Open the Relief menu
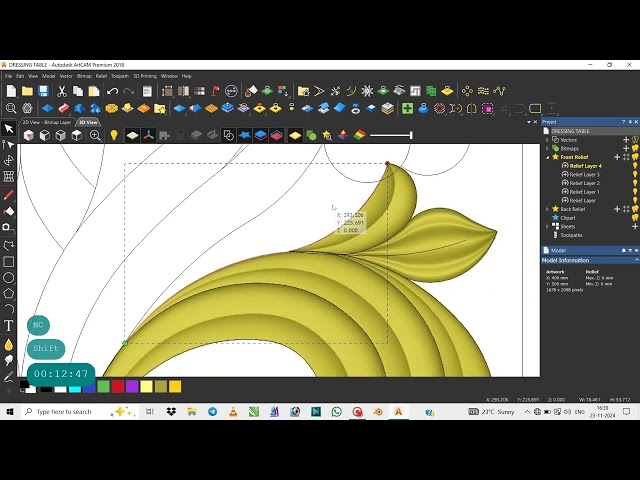This screenshot has width=640, height=480. [x=101, y=76]
